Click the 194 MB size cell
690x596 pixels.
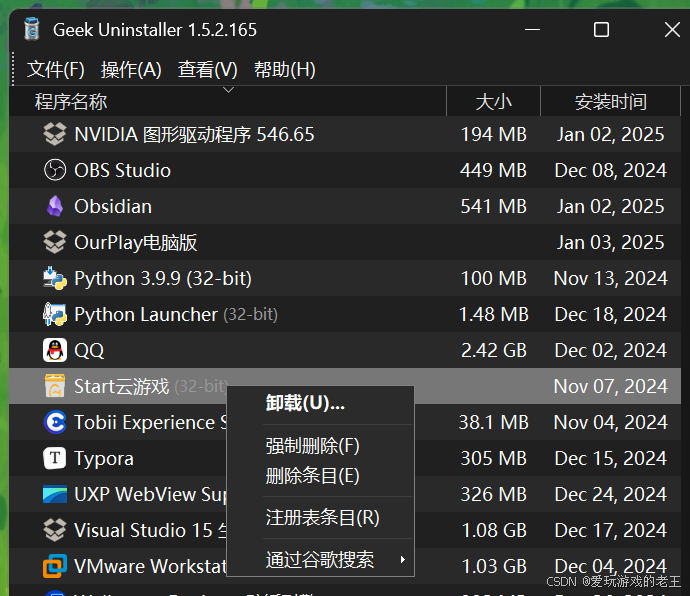tap(493, 134)
